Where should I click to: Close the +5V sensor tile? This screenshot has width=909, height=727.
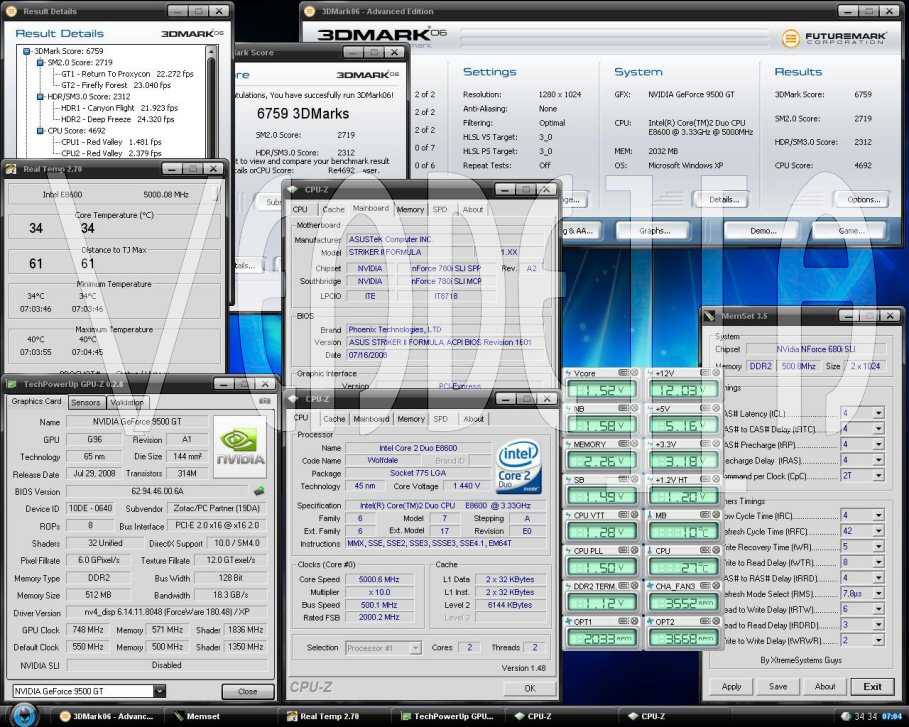click(x=716, y=408)
